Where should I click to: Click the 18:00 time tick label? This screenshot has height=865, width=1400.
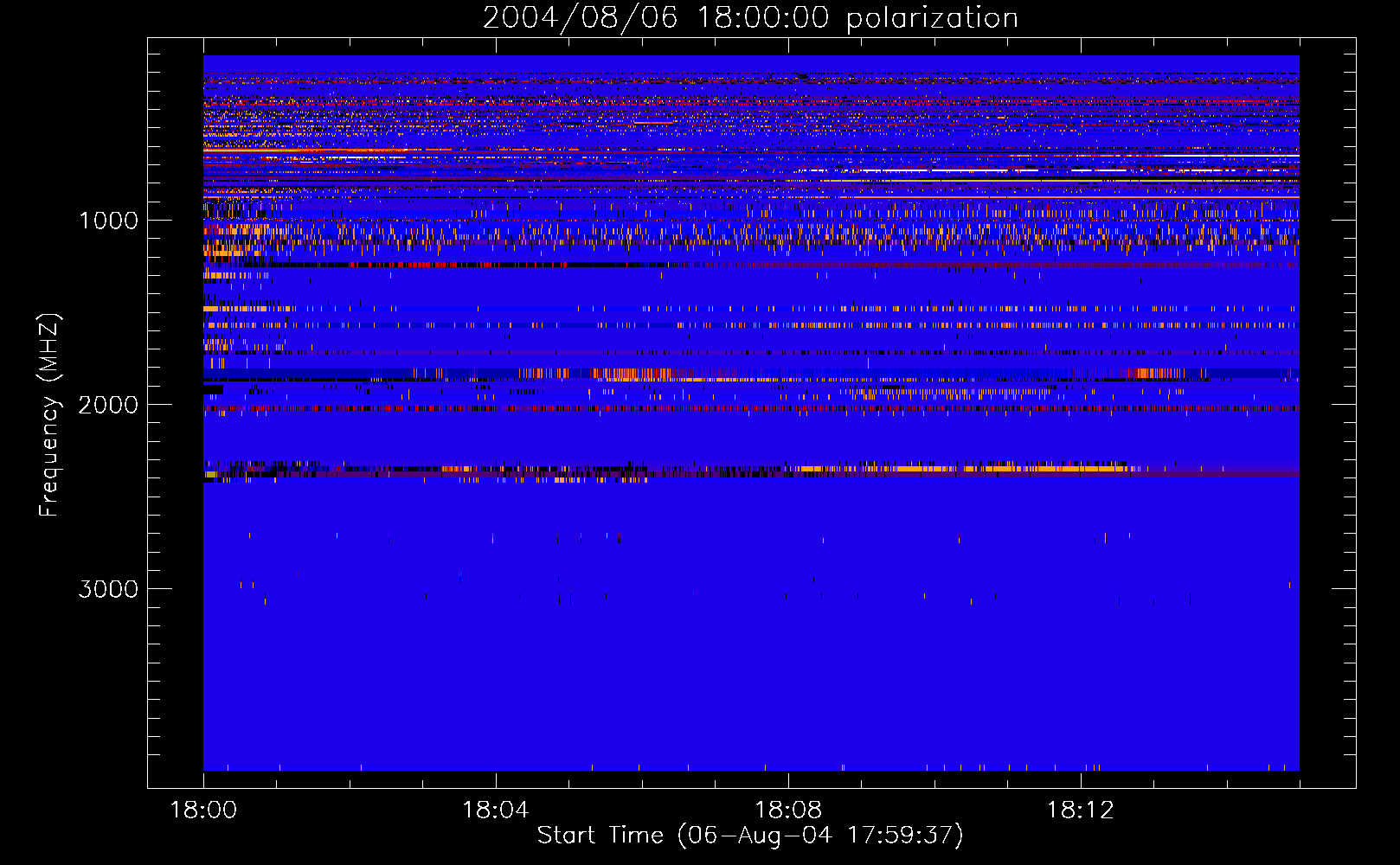tap(203, 811)
